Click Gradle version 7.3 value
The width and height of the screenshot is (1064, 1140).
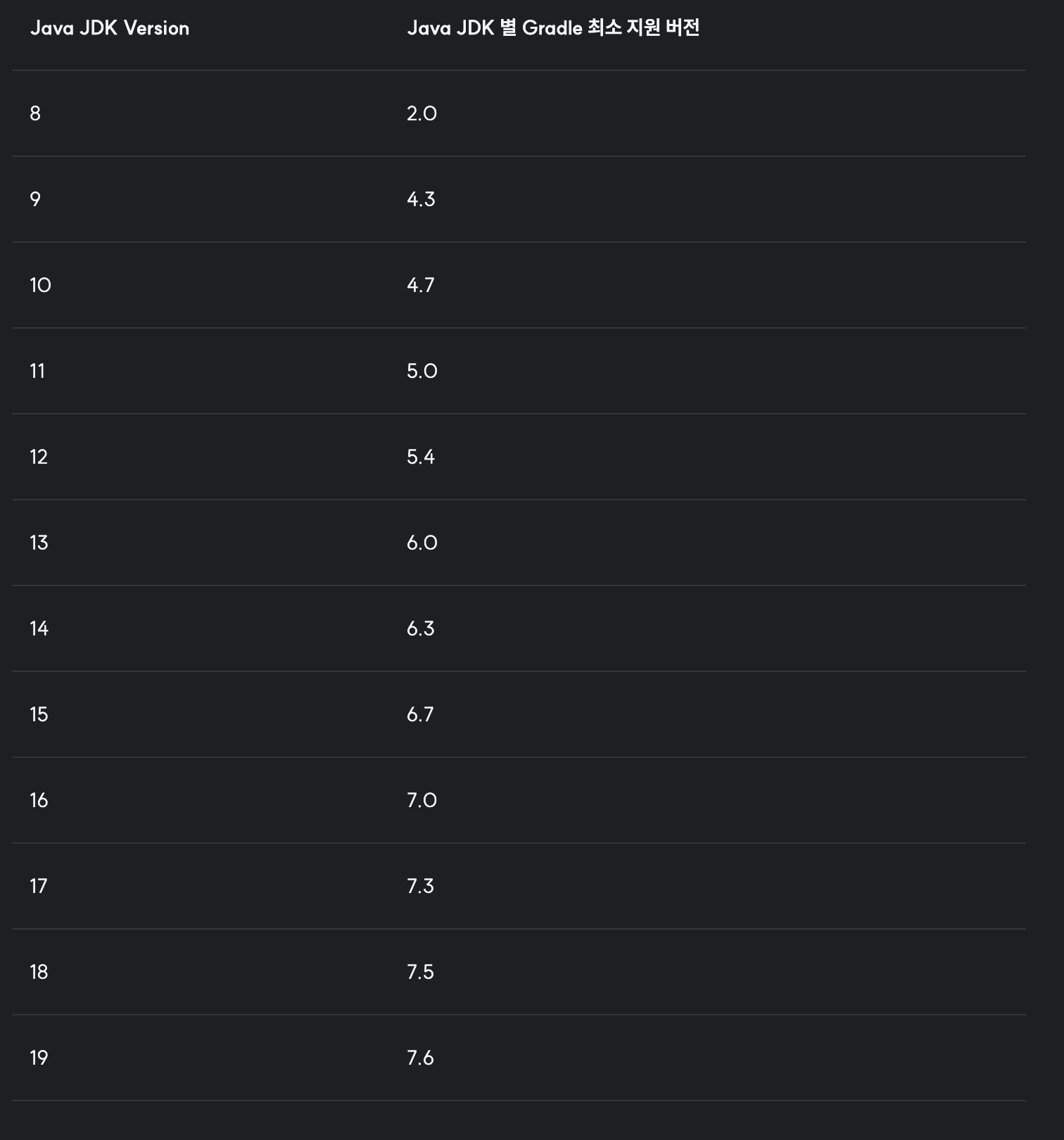point(420,886)
